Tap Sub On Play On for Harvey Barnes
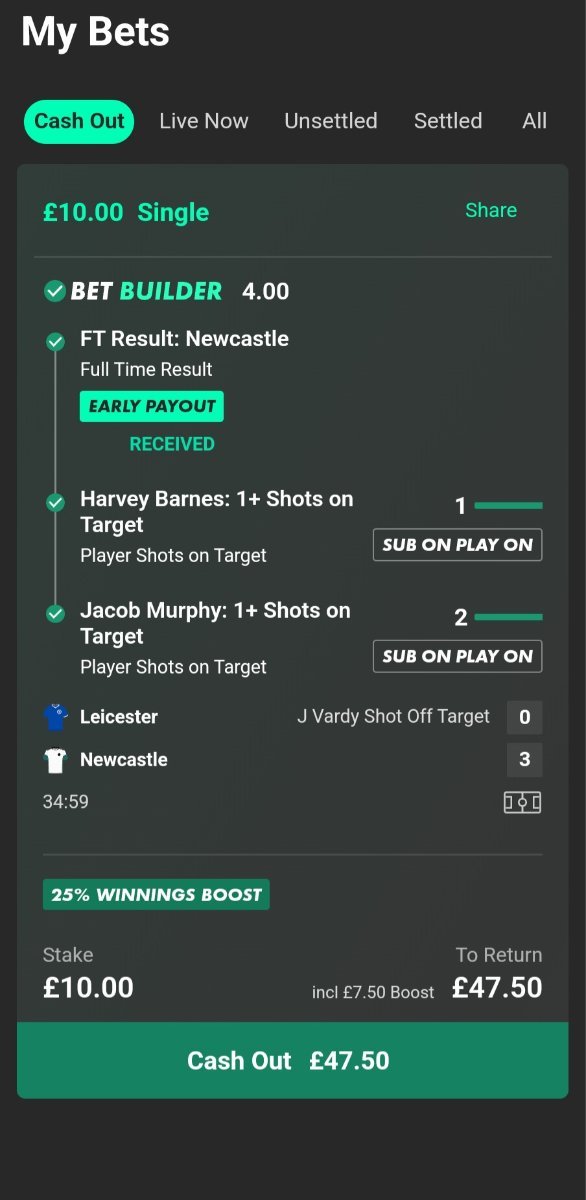586x1200 pixels. 458,545
